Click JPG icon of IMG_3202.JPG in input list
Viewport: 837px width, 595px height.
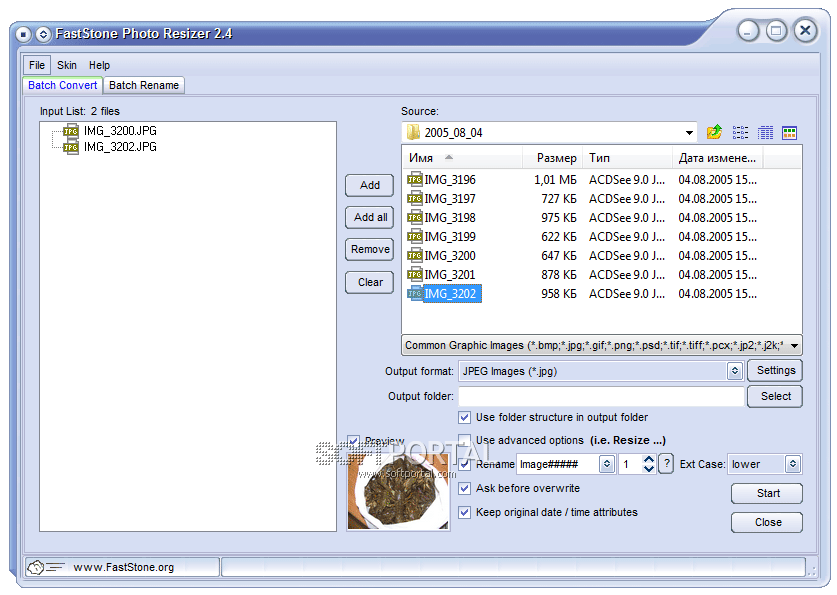71,147
